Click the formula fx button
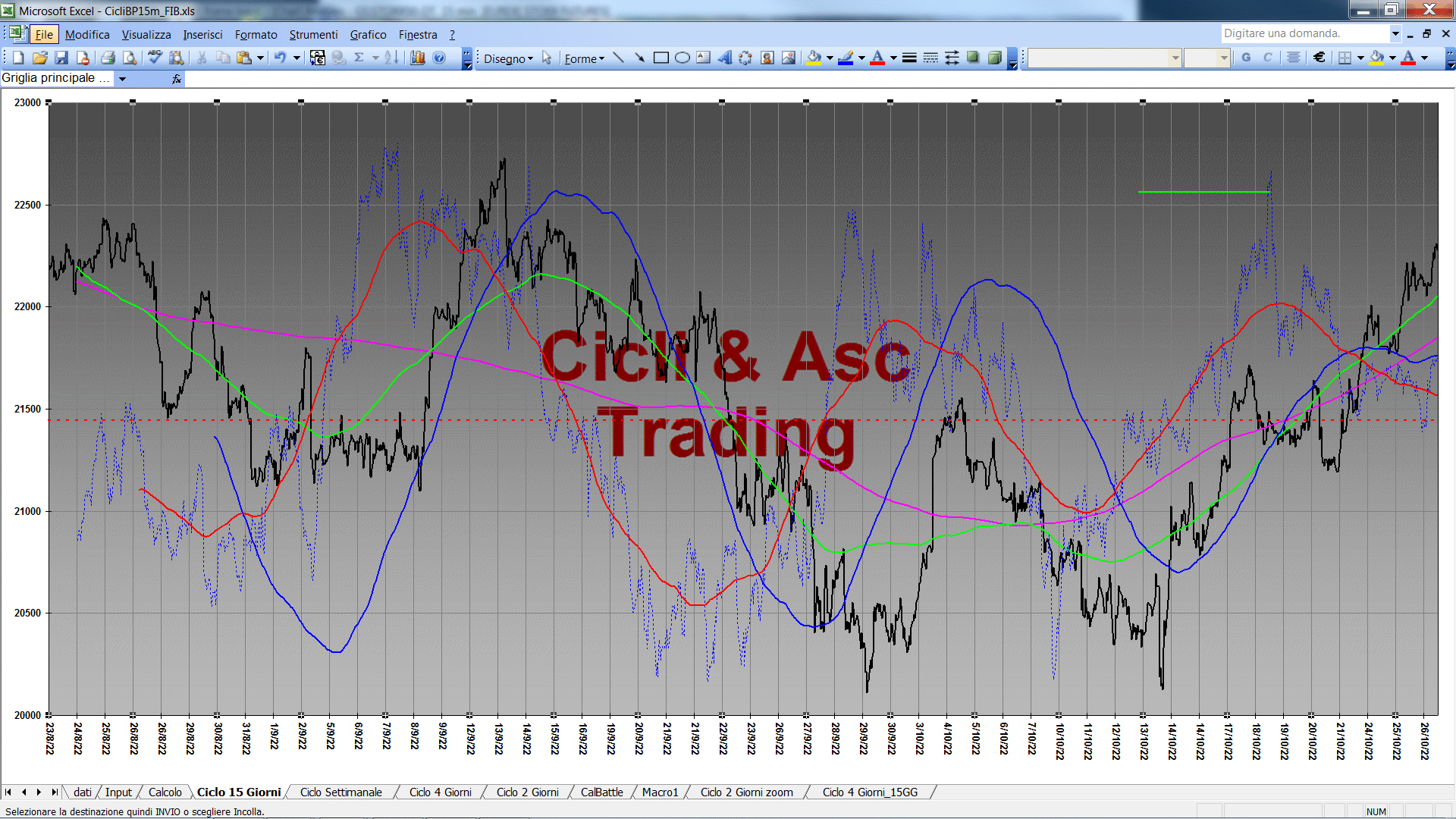 point(177,79)
